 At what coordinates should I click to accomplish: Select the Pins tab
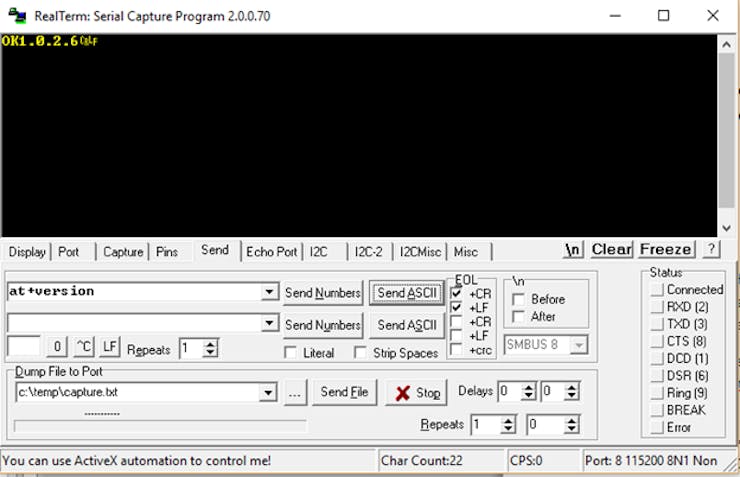coord(167,252)
